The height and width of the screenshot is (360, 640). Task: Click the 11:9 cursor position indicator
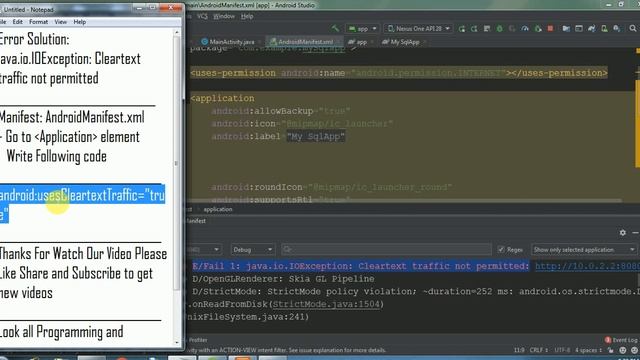[519, 350]
